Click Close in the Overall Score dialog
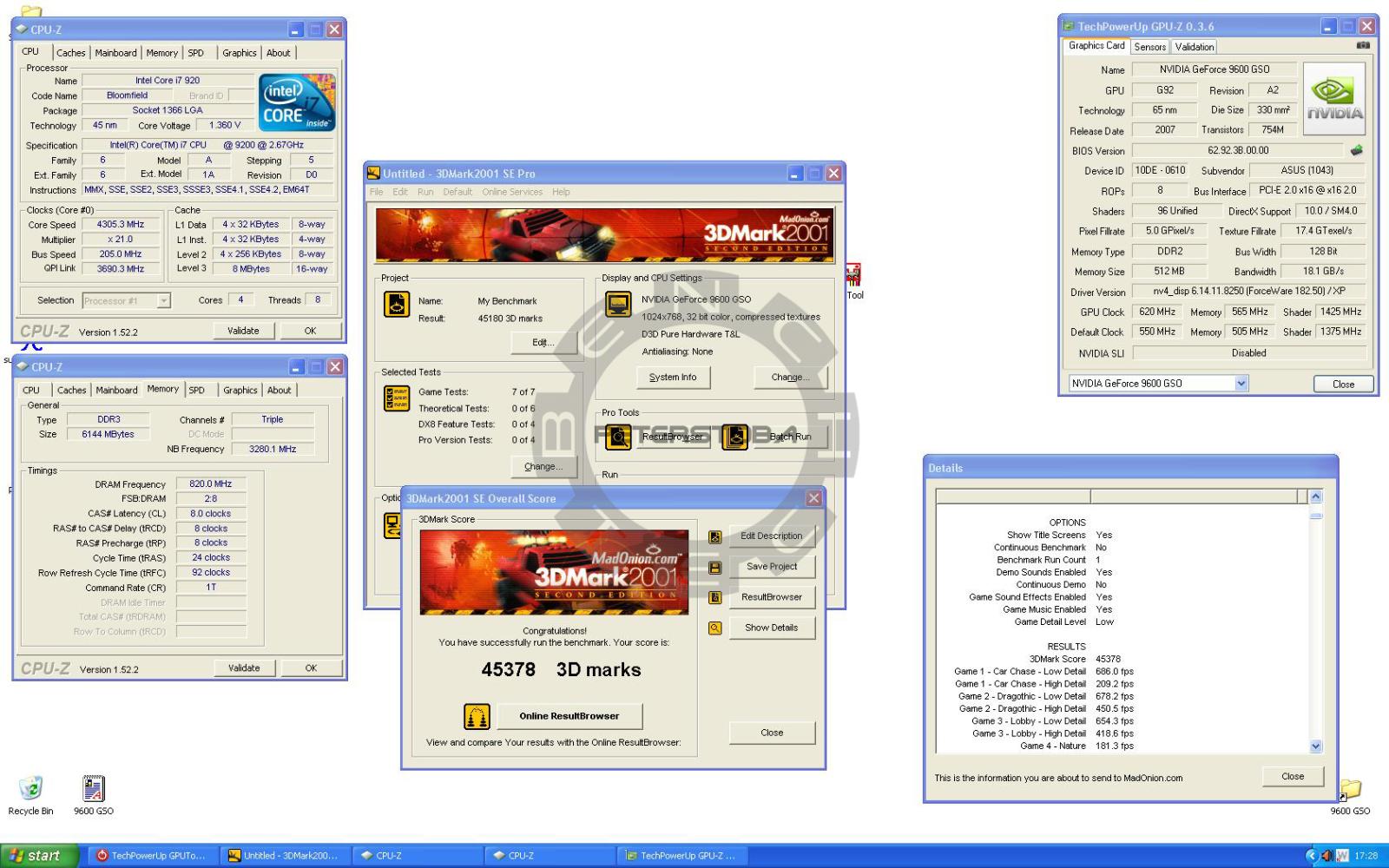 (x=772, y=733)
